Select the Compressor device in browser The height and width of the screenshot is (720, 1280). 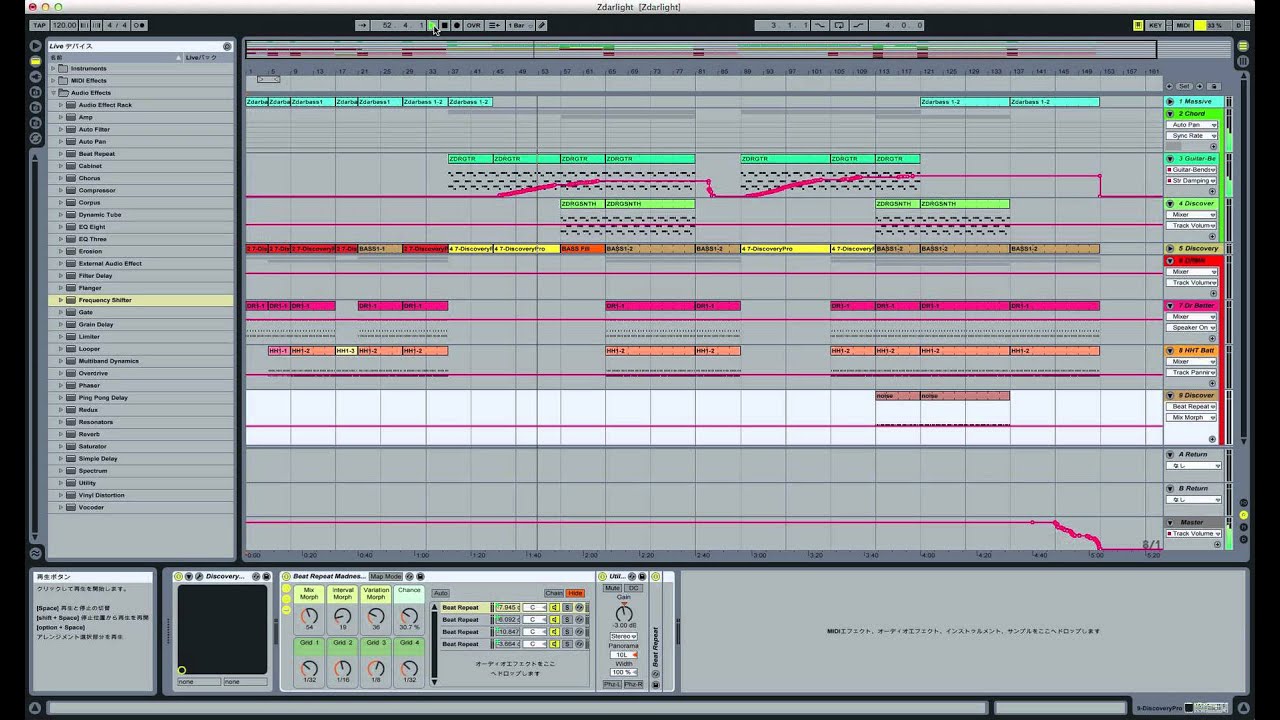tap(140, 190)
